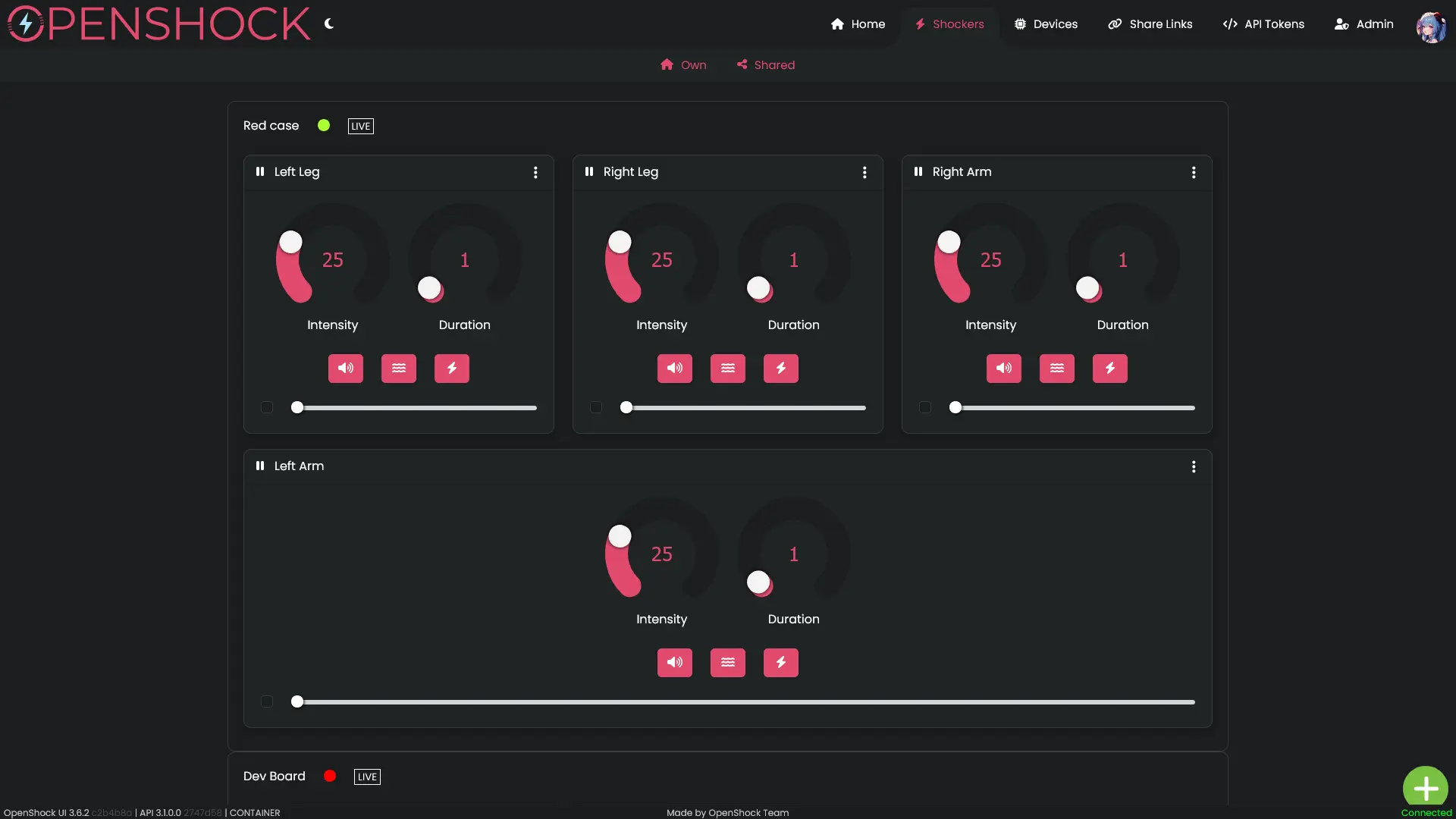1456x819 pixels.
Task: Enable checkbox under Left Leg controls
Action: 267,407
